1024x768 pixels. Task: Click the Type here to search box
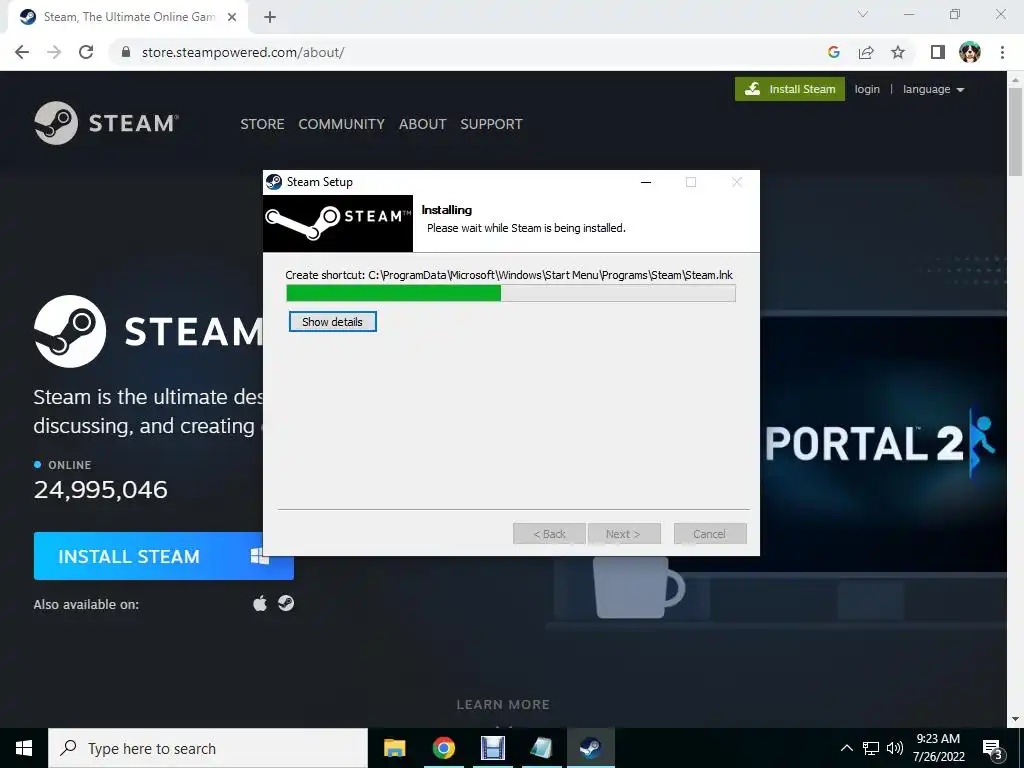[x=208, y=748]
